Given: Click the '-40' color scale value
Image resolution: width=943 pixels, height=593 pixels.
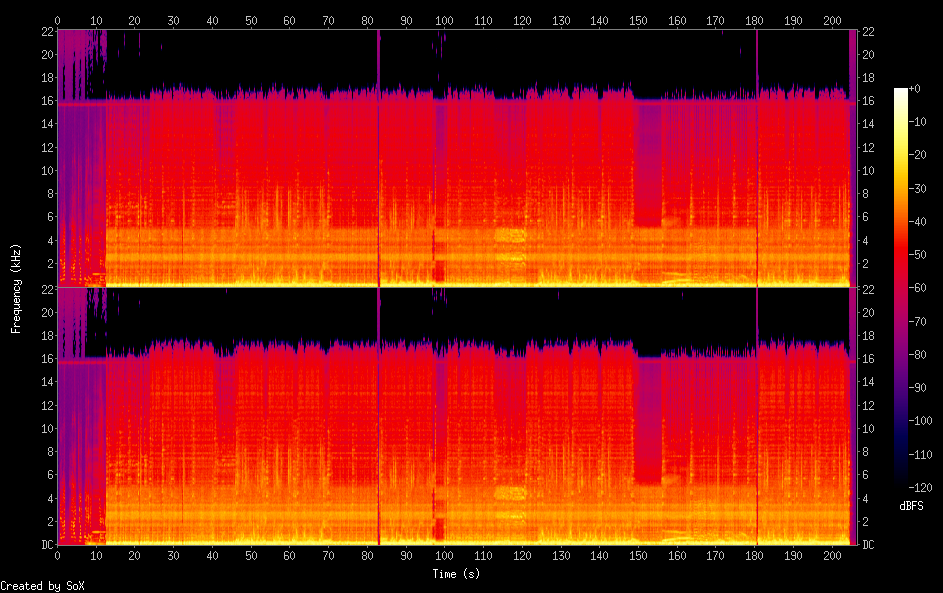Looking at the screenshot, I should click(917, 221).
